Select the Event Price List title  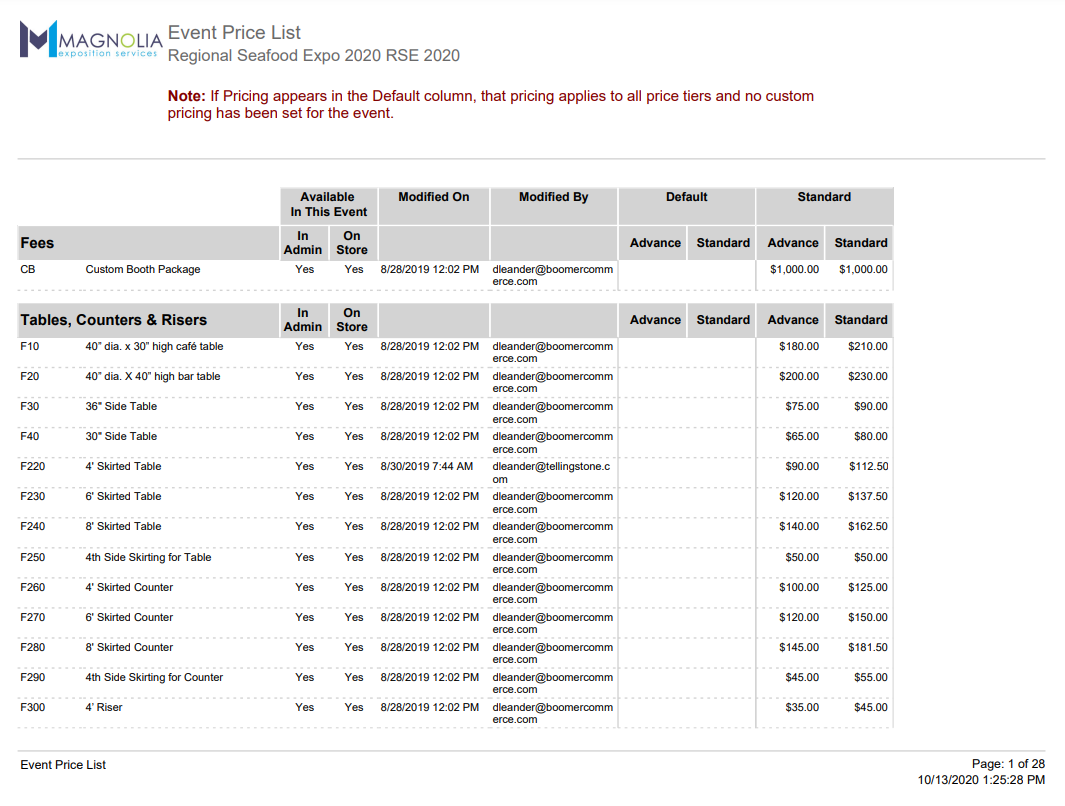234,33
